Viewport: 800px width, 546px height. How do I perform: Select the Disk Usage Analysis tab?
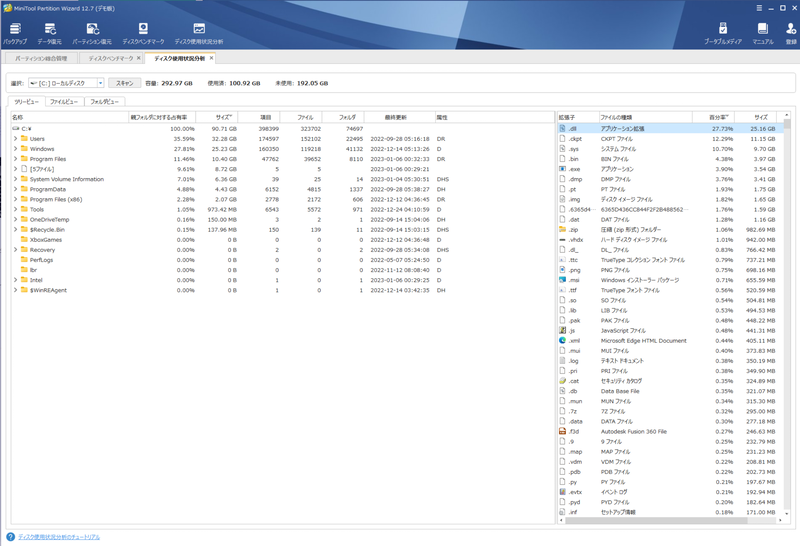coord(180,58)
